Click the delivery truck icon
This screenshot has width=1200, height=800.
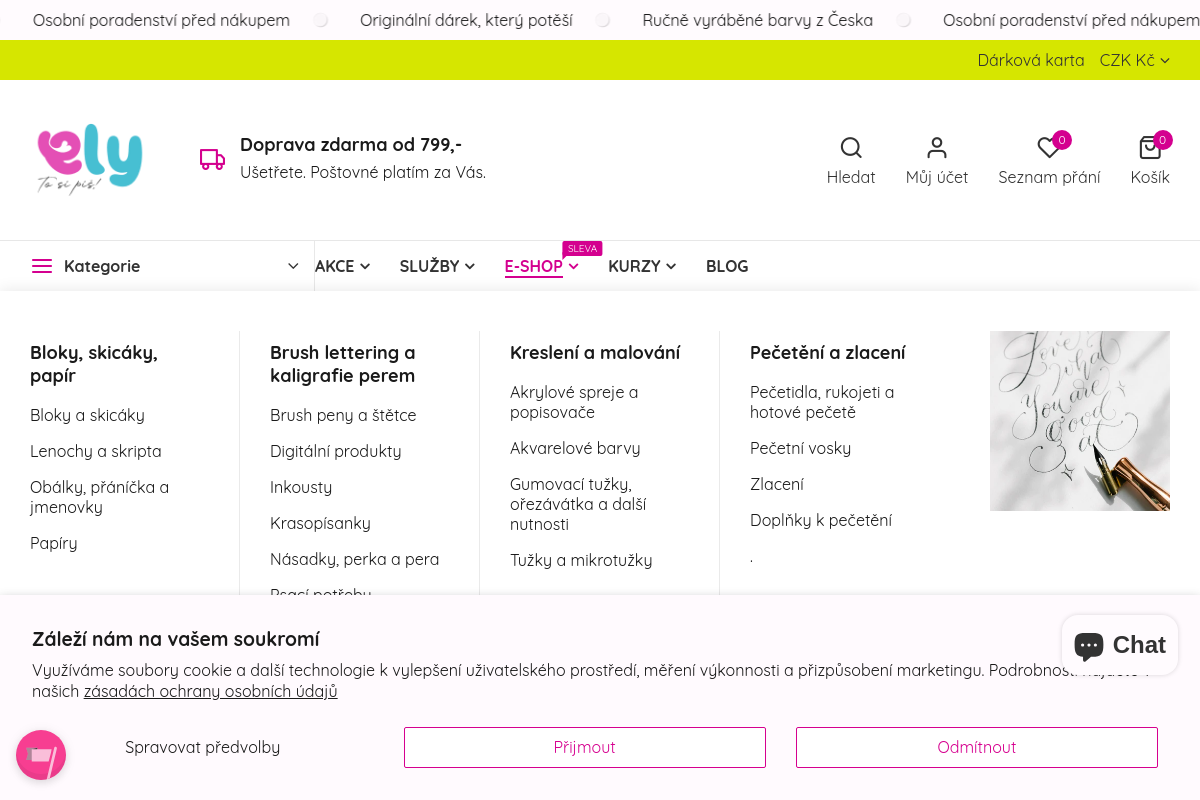coord(212,159)
